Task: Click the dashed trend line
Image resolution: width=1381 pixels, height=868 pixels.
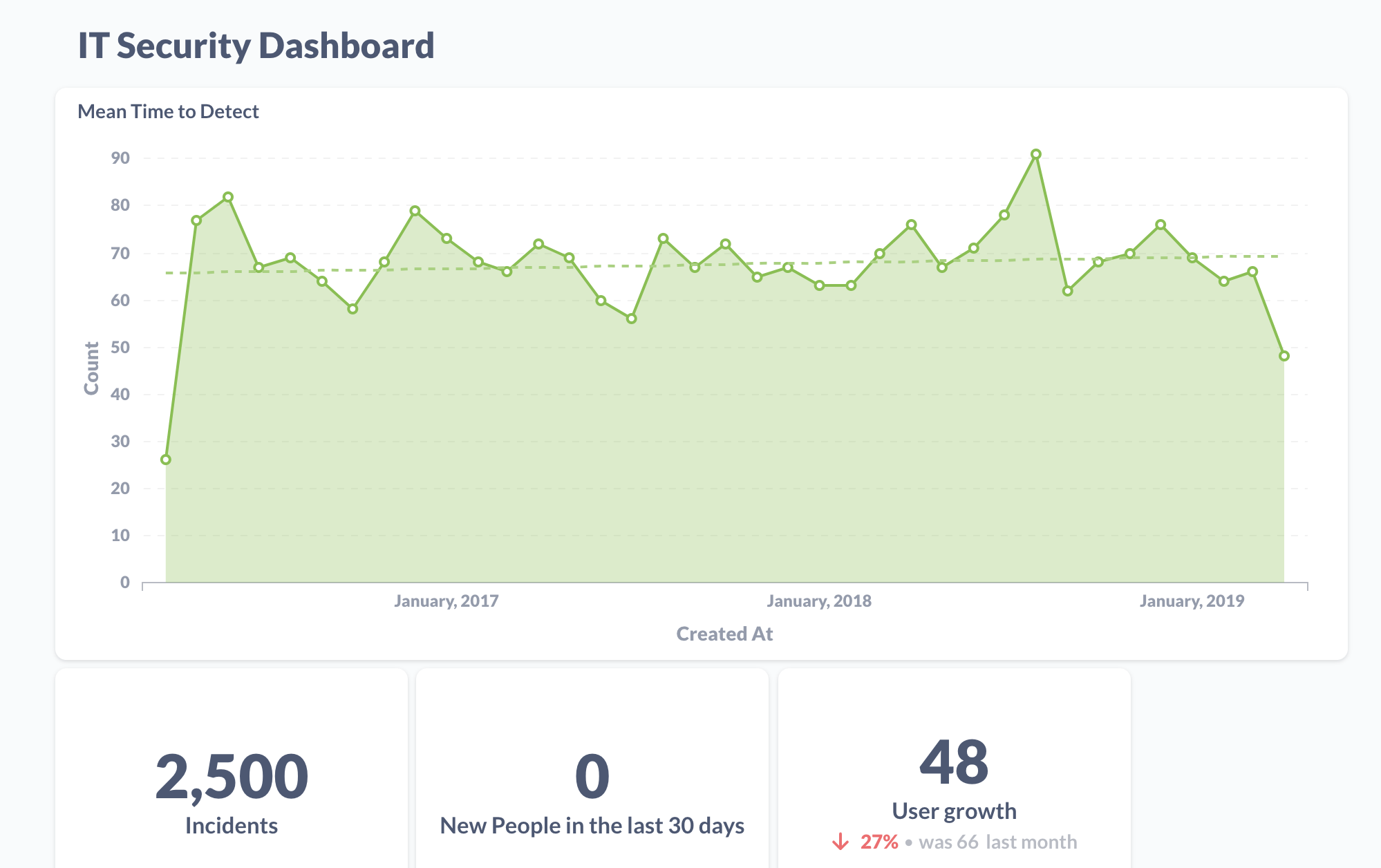Action: [x=724, y=265]
